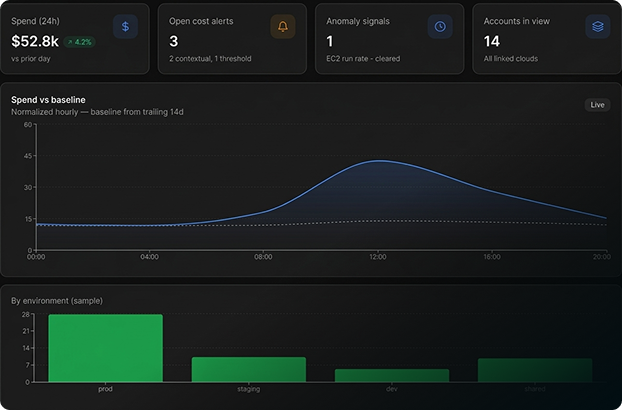Click the 12:00 x-axis label

coord(377,257)
